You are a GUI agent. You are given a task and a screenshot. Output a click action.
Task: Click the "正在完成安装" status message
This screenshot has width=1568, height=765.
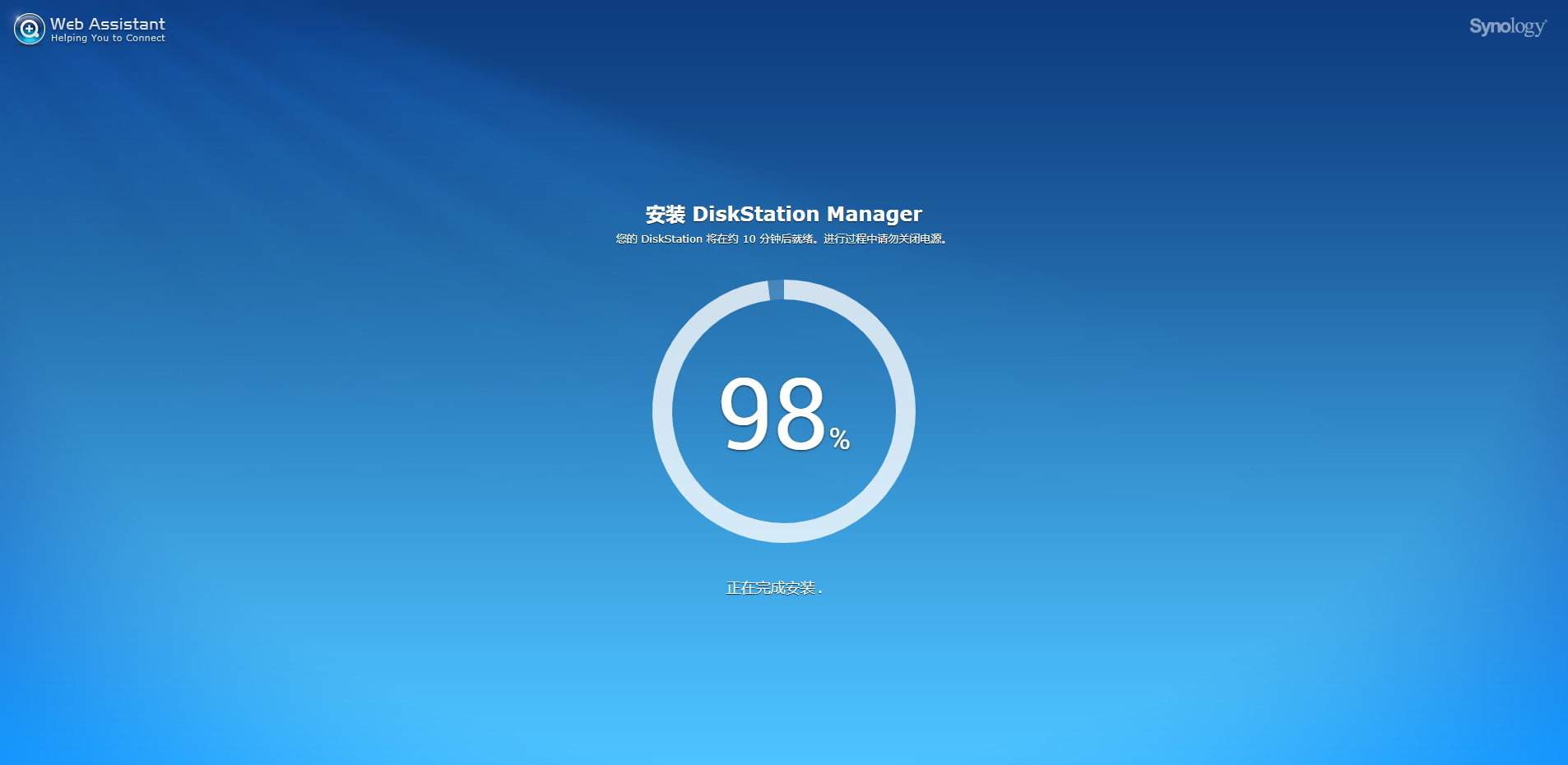pos(774,588)
